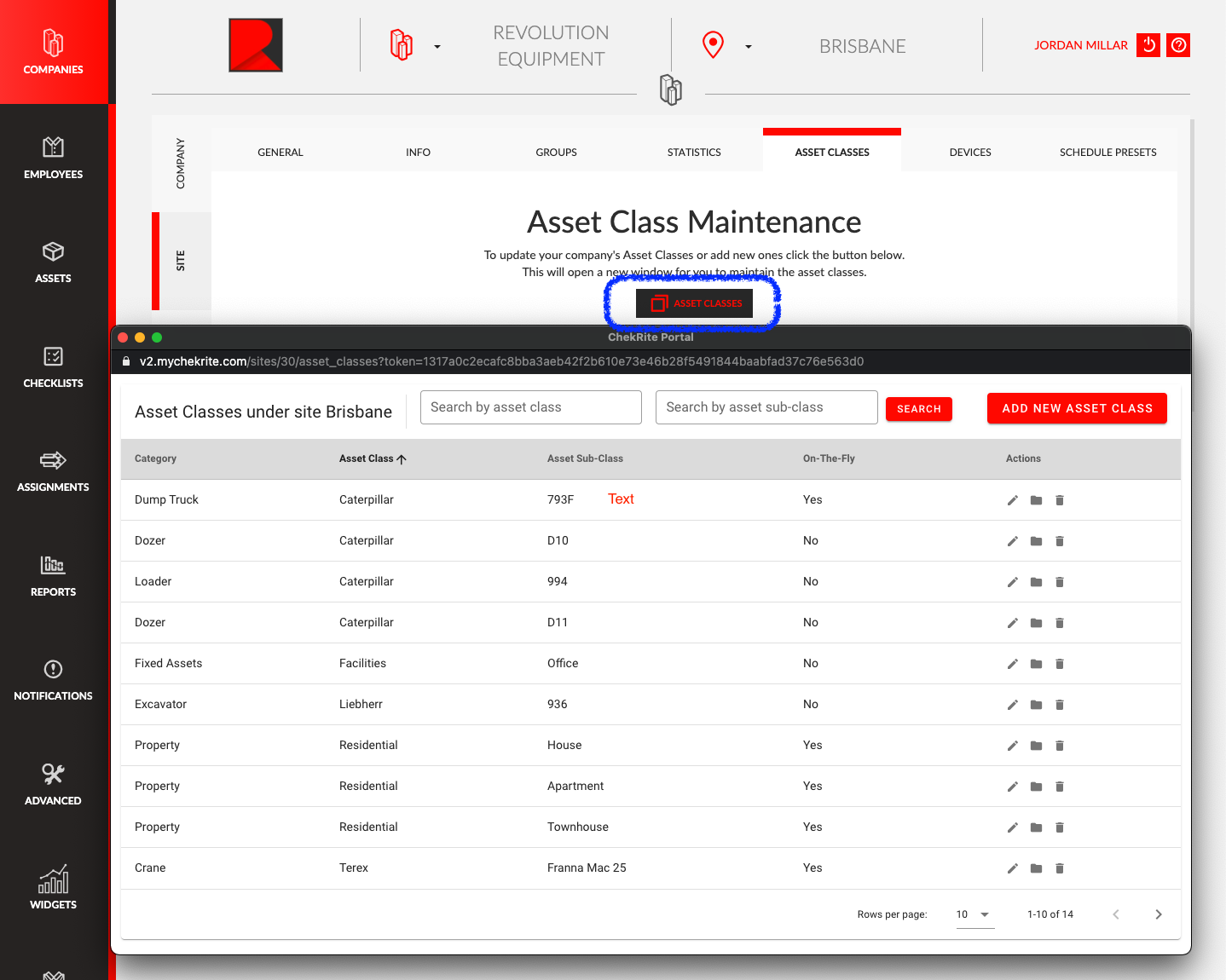Open Assignments in the sidebar
Image resolution: width=1226 pixels, height=980 pixels.
(53, 470)
